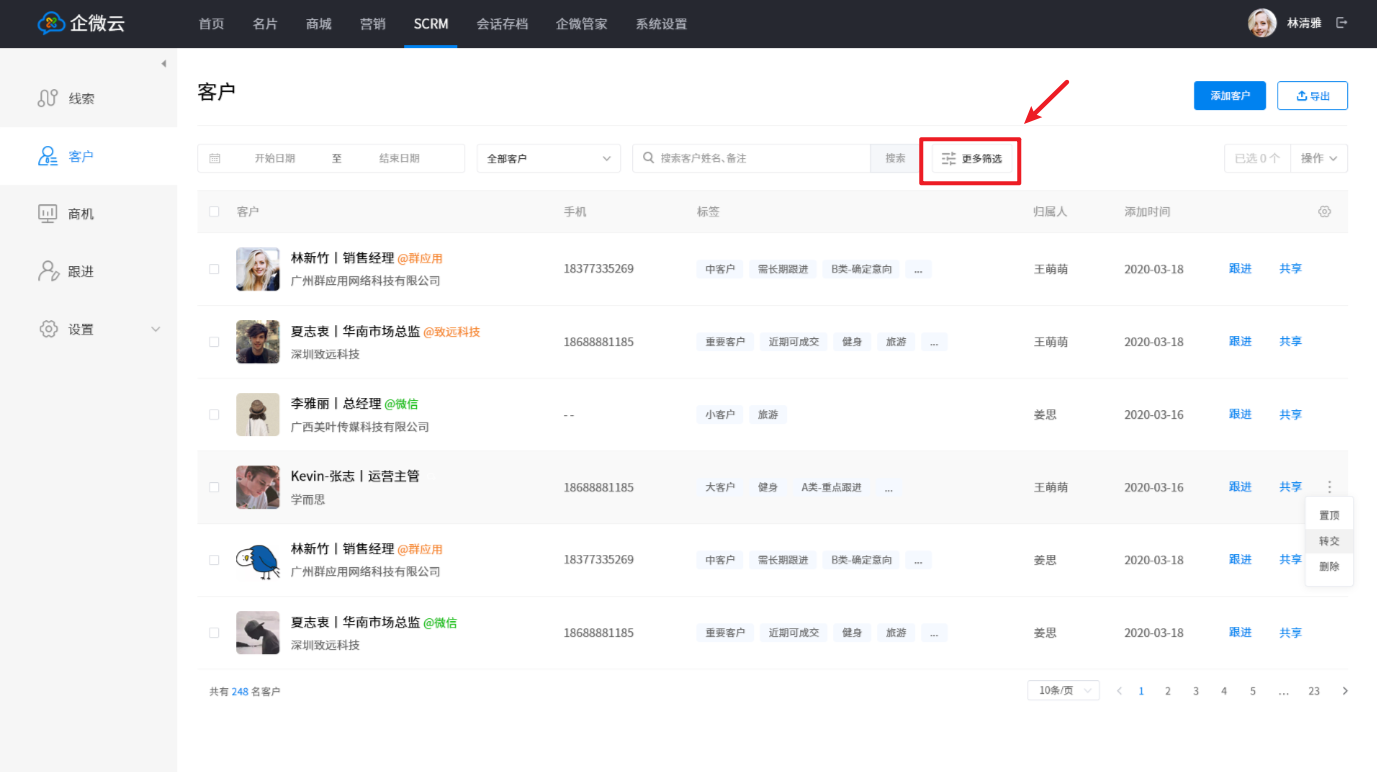The width and height of the screenshot is (1377, 772).
Task: Open the 全部客户 customer filter dropdown
Action: (549, 158)
